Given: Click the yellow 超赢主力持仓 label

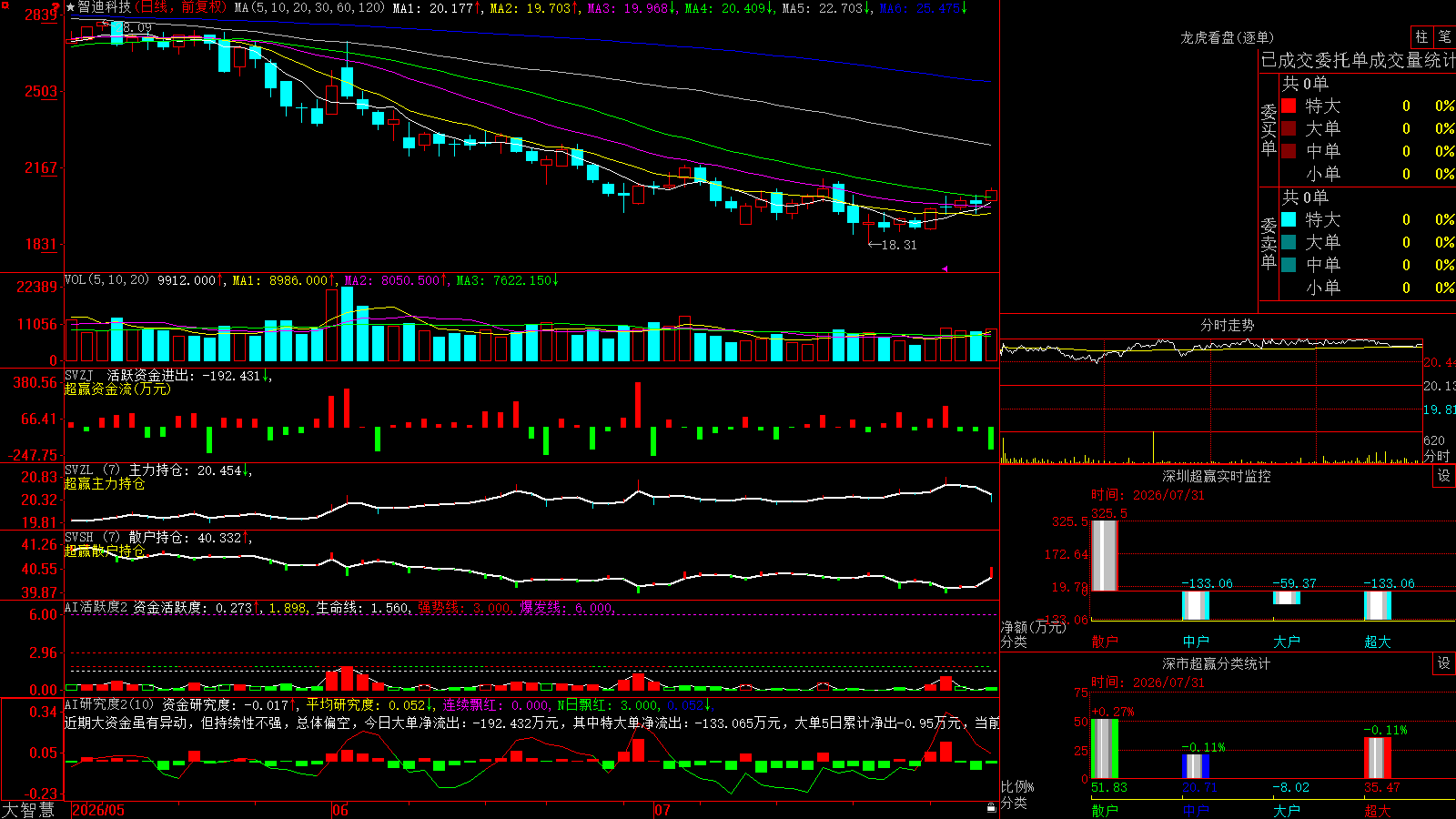Looking at the screenshot, I should (x=105, y=483).
